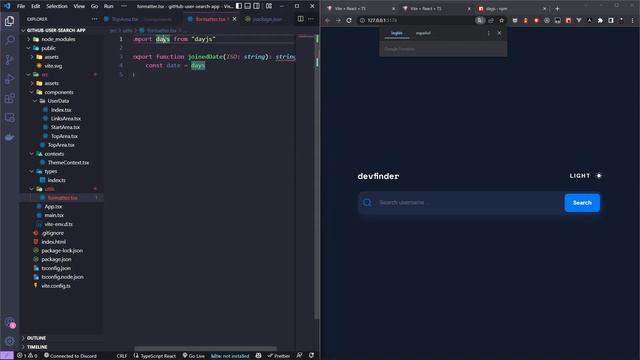Open the Extensions view
640x360 pixels.
pyautogui.click(x=9, y=98)
